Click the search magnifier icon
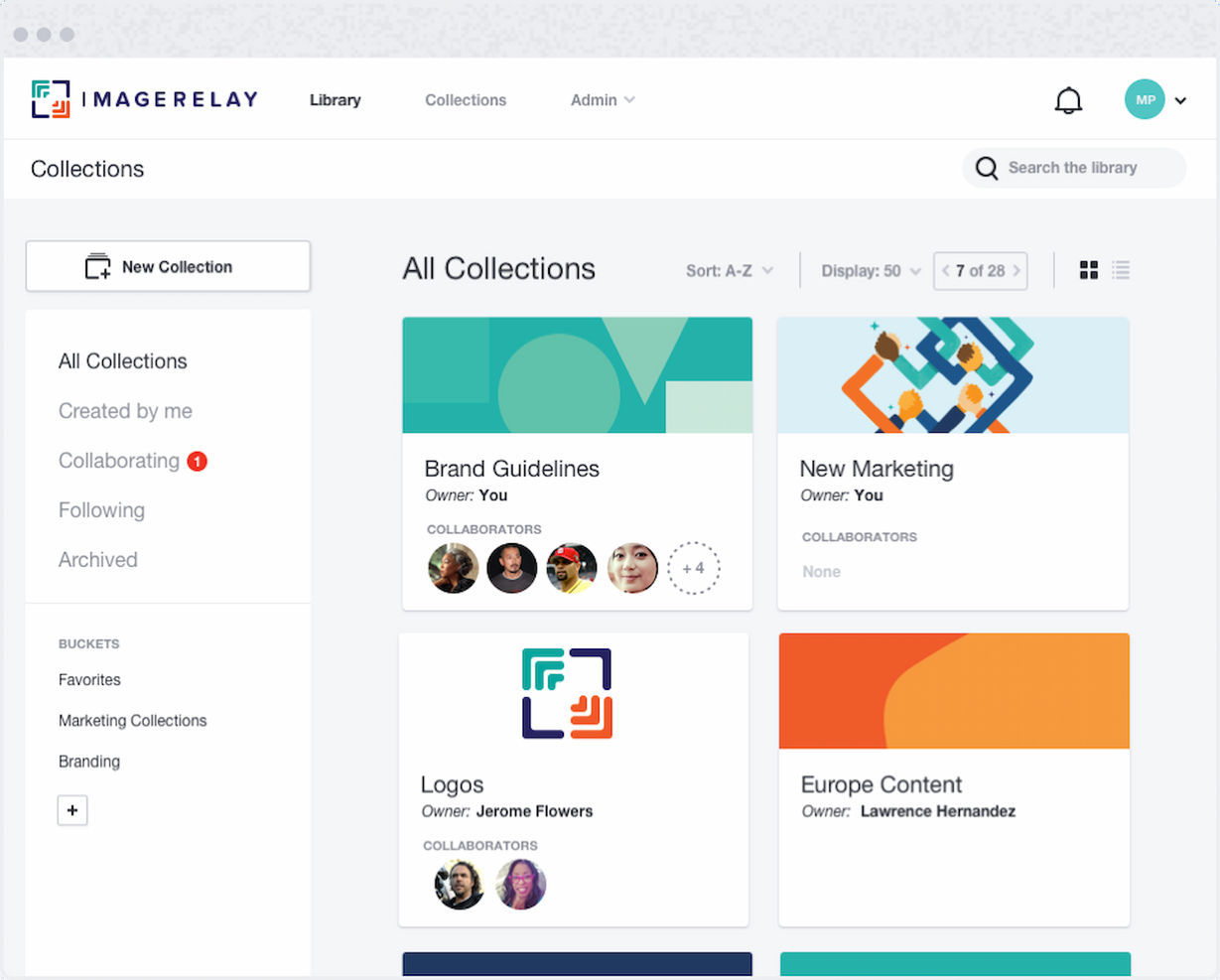The image size is (1220, 980). tap(987, 168)
